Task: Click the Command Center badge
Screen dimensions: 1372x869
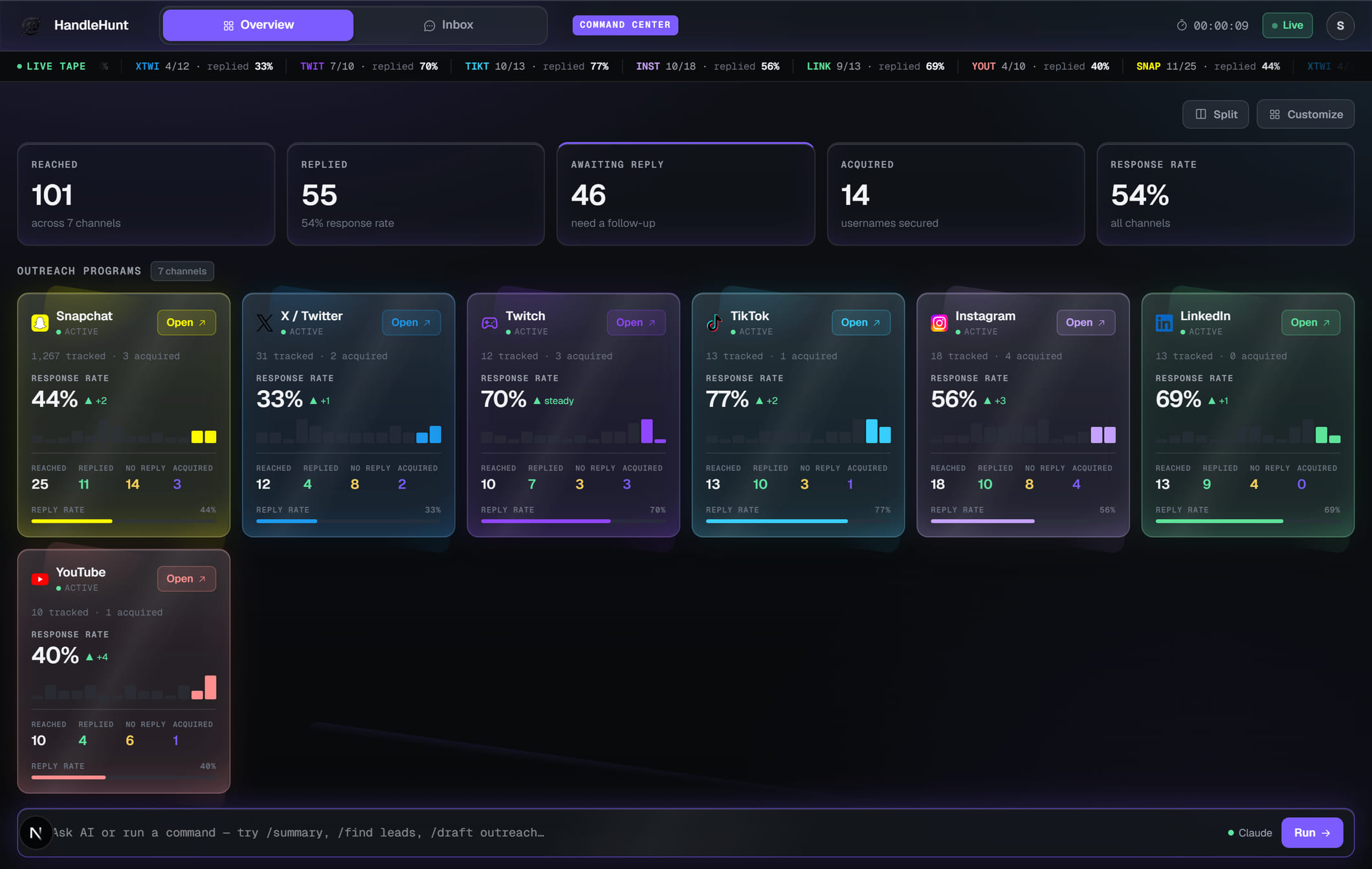Action: pos(625,25)
